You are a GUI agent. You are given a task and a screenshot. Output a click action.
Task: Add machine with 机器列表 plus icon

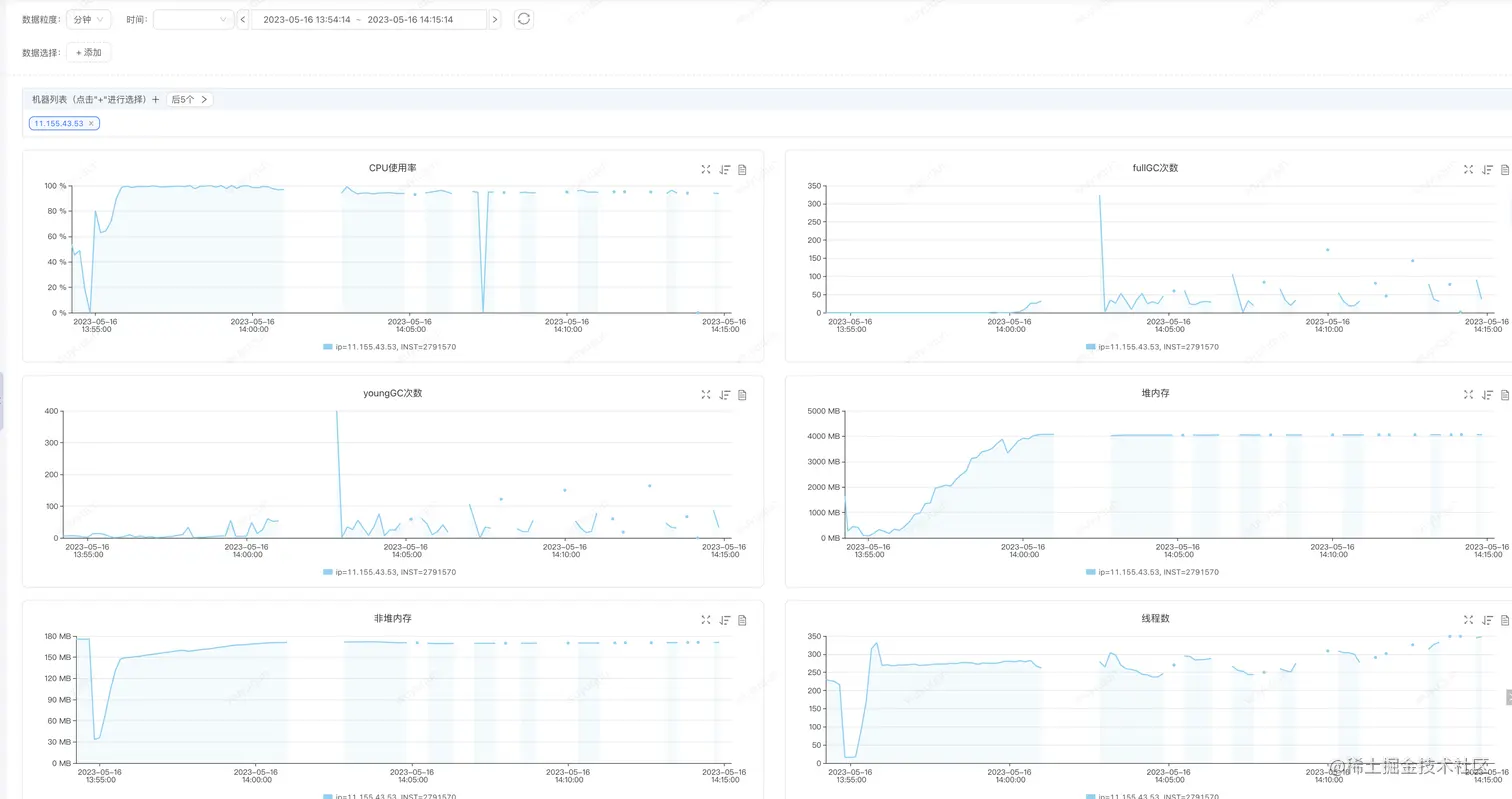tap(155, 100)
